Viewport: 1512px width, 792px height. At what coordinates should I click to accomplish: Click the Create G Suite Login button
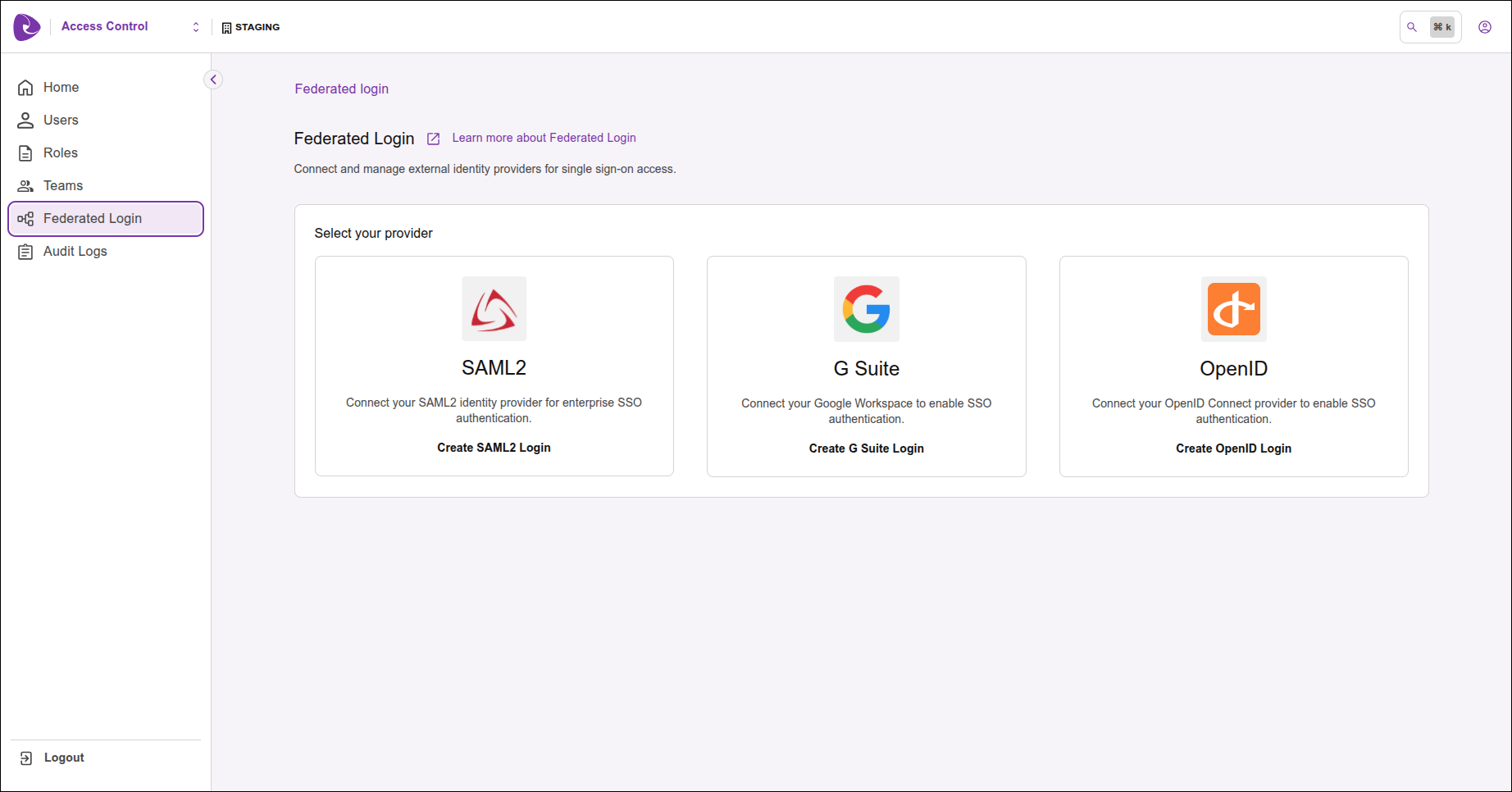[x=866, y=448]
